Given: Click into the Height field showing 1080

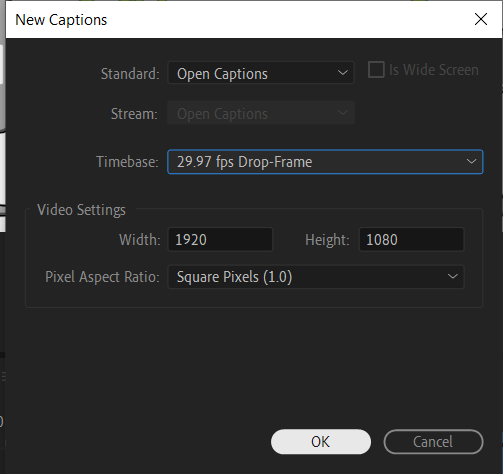Looking at the screenshot, I should point(411,239).
